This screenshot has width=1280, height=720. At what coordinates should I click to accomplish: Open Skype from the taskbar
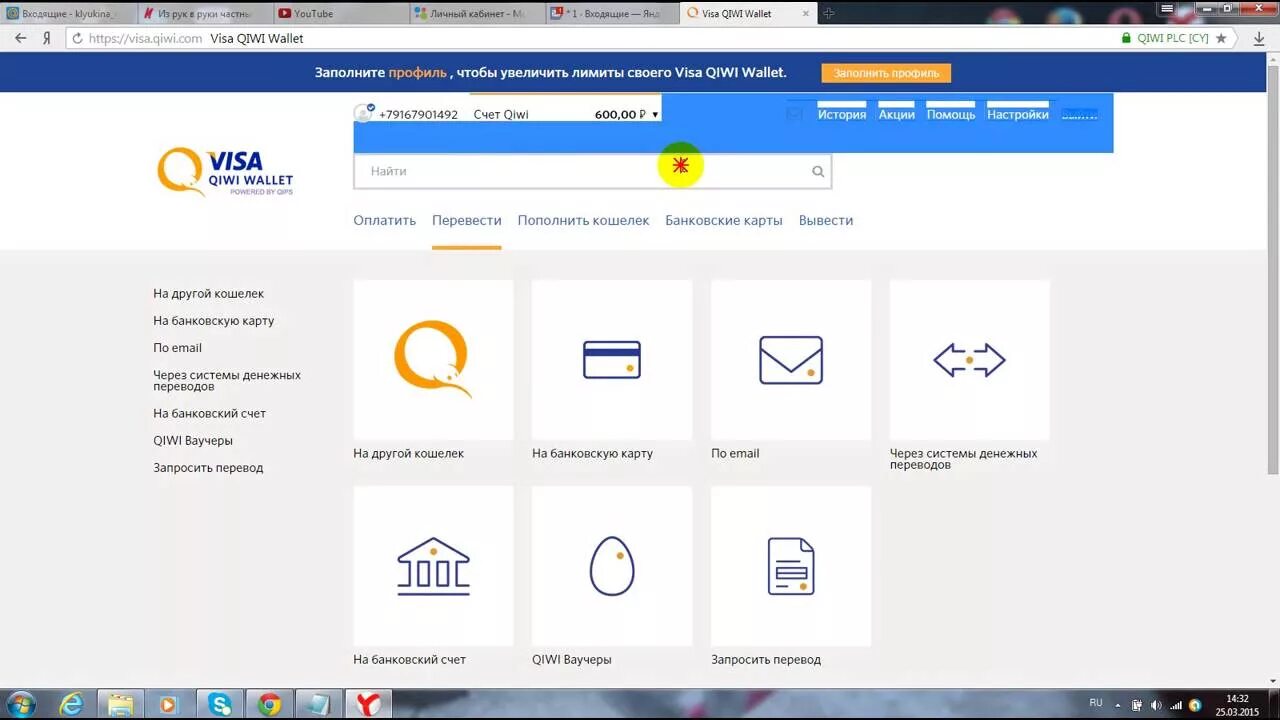click(220, 704)
